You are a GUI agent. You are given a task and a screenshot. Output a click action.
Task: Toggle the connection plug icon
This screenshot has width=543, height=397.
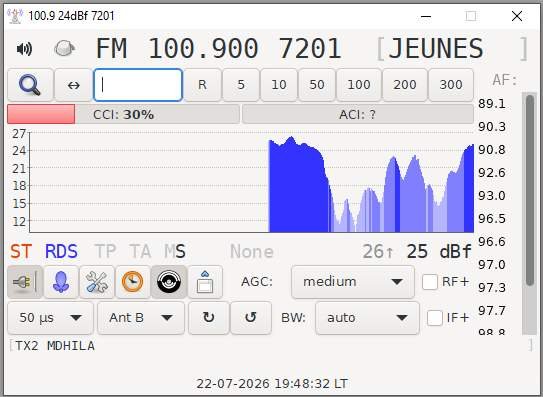click(25, 282)
